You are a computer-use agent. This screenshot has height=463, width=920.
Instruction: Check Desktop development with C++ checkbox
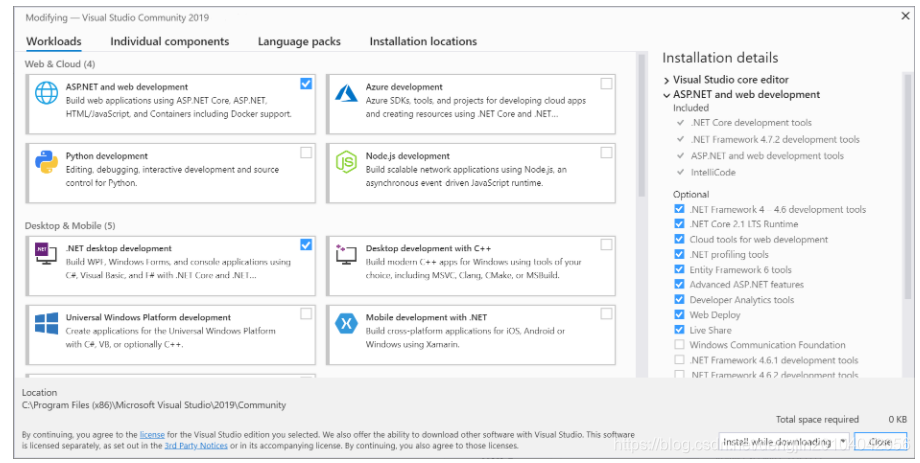pos(606,245)
